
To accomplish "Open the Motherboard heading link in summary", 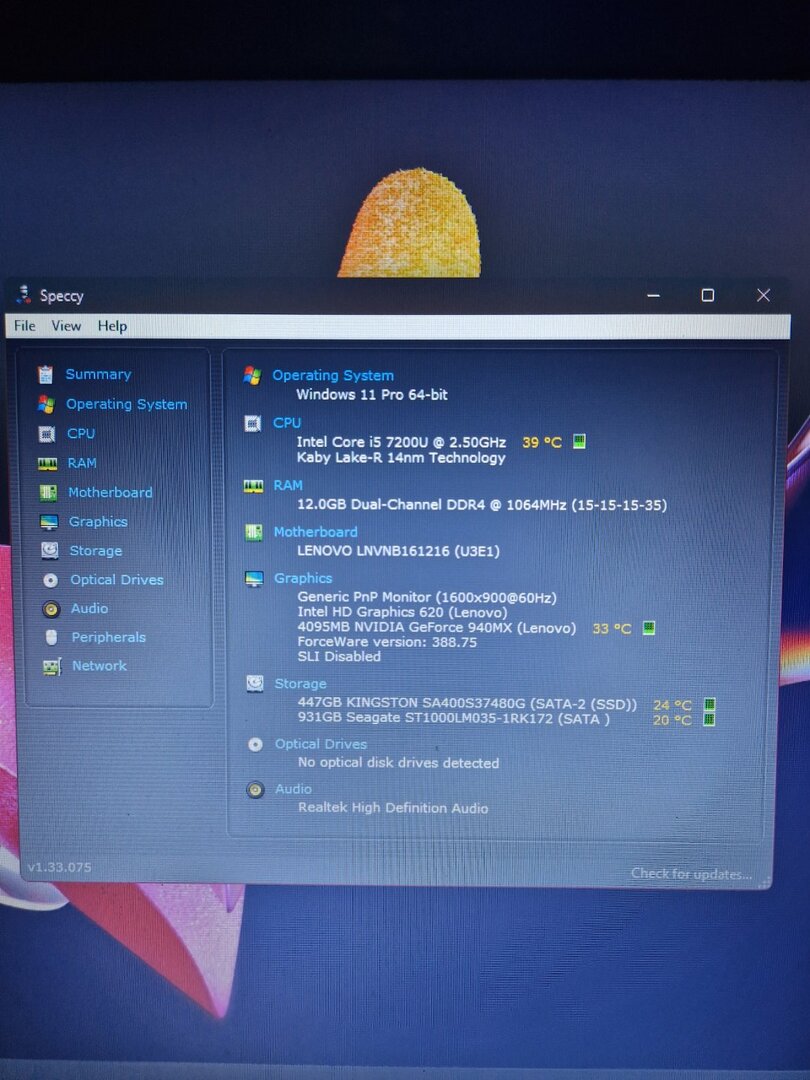I will click(x=315, y=532).
